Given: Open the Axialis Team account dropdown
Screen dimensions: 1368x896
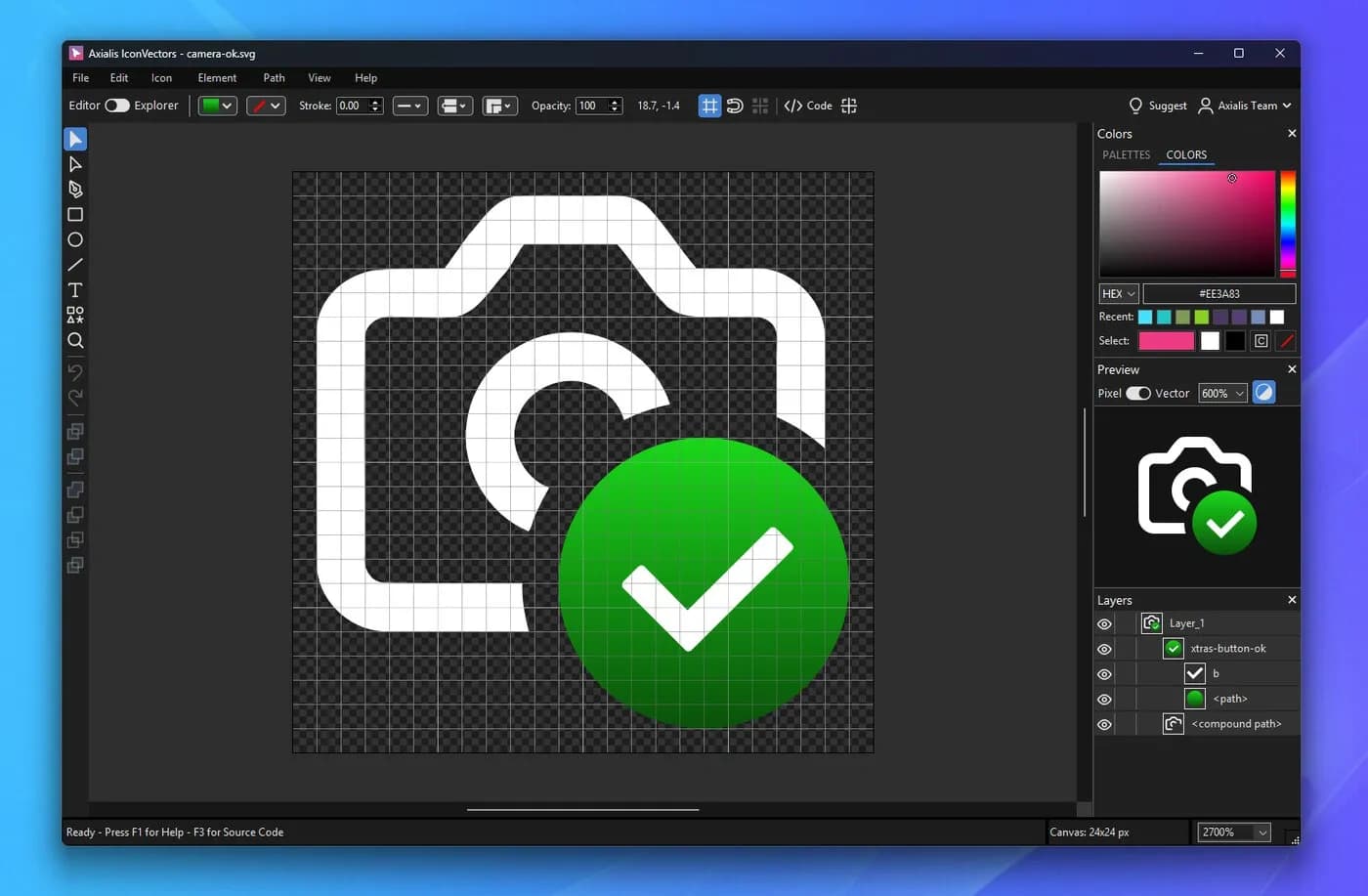Looking at the screenshot, I should (1245, 106).
